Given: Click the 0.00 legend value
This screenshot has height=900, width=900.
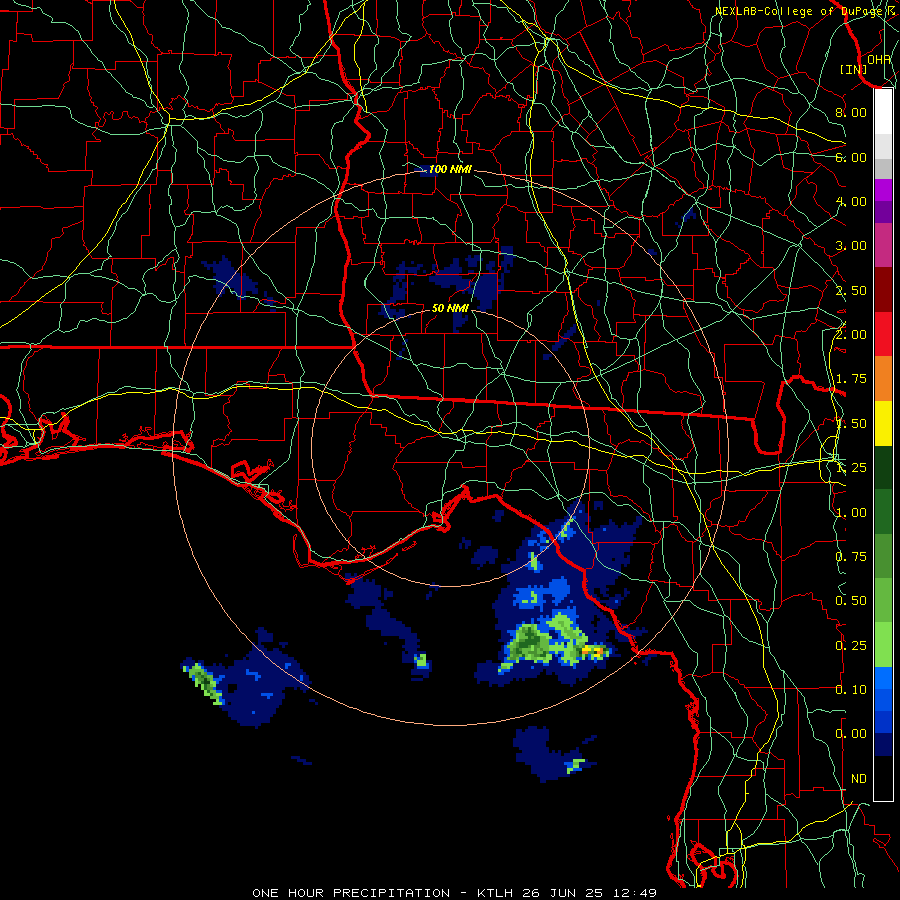Looking at the screenshot, I should [851, 734].
